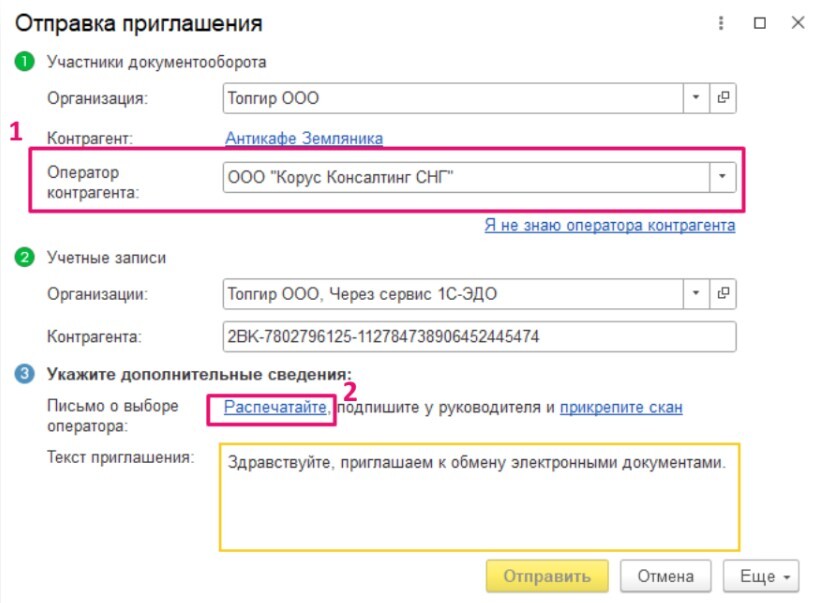Click the прикрепите скан link
818x603 pixels.
(x=621, y=407)
